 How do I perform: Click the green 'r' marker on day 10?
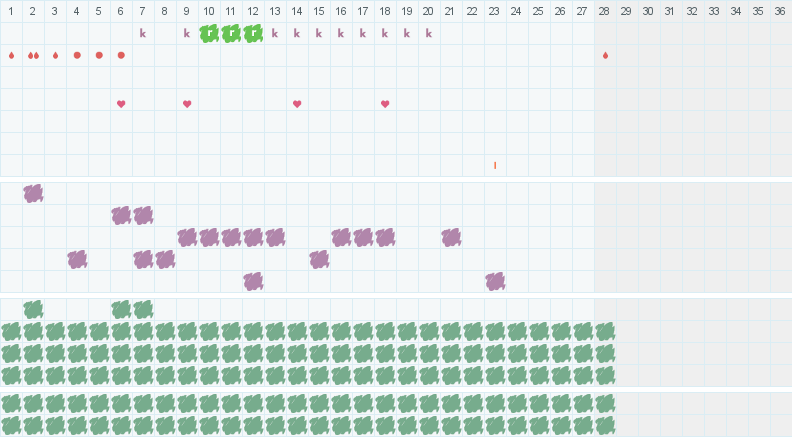pyautogui.click(x=209, y=33)
